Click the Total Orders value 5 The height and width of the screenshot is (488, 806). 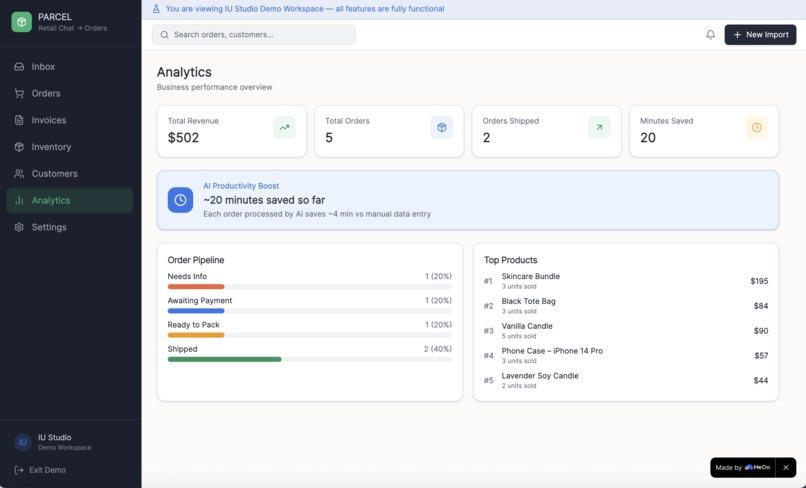coord(329,137)
